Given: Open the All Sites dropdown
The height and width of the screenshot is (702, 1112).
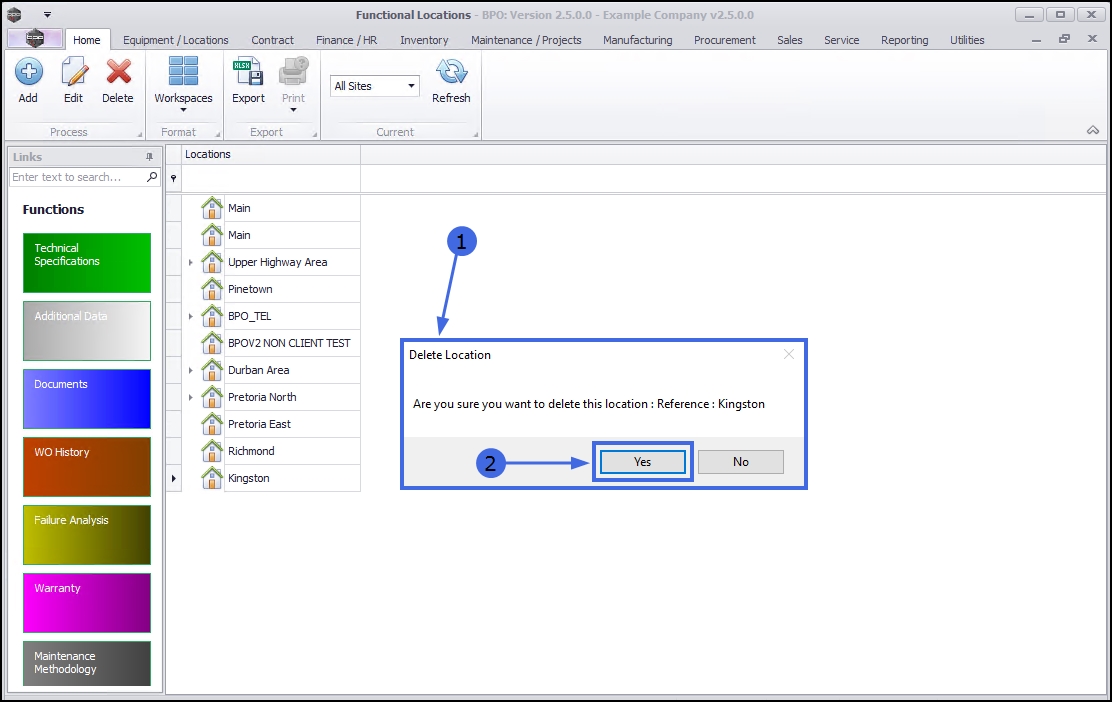Looking at the screenshot, I should pyautogui.click(x=374, y=86).
